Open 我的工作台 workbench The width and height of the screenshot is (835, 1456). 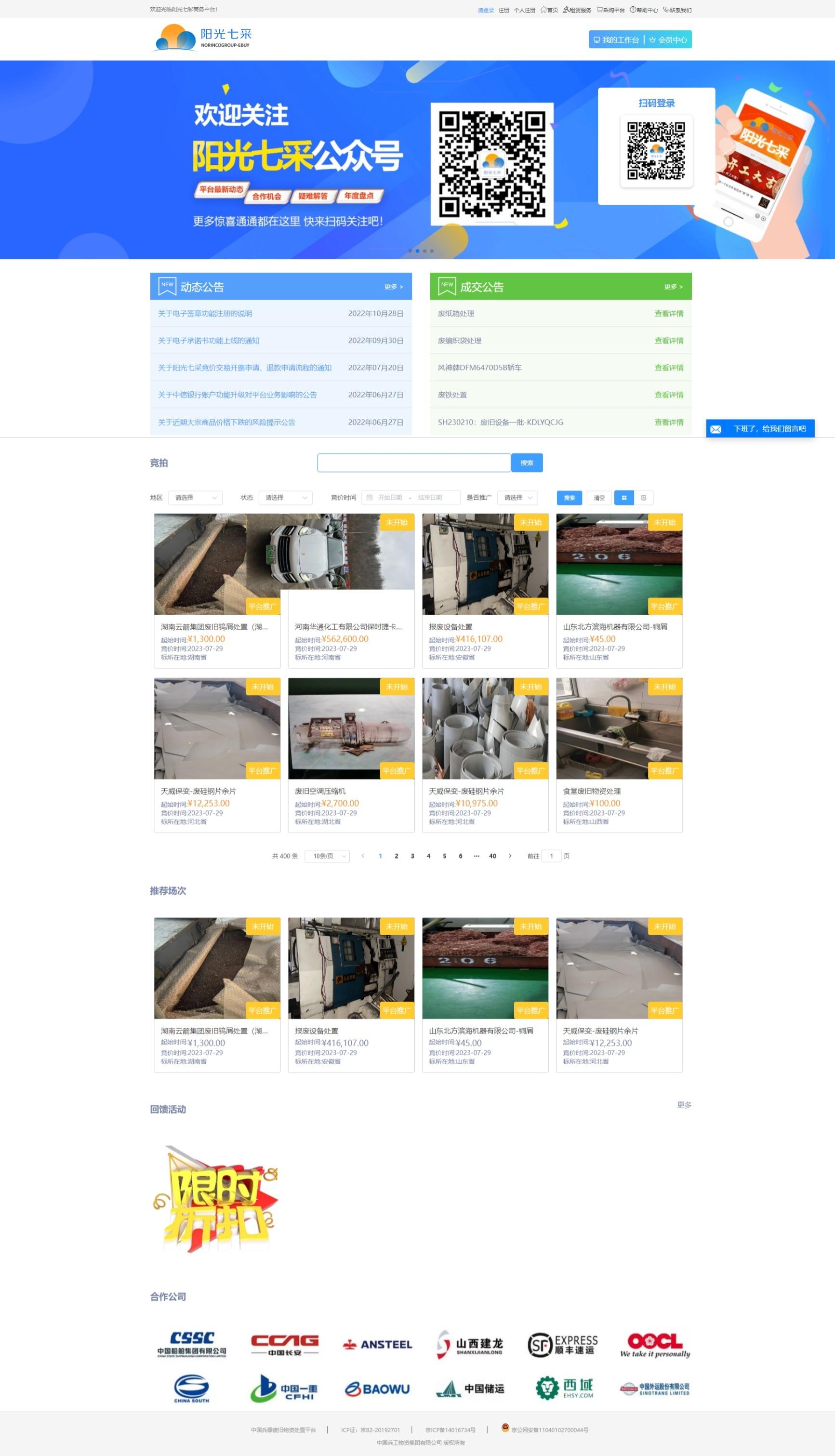(617, 40)
